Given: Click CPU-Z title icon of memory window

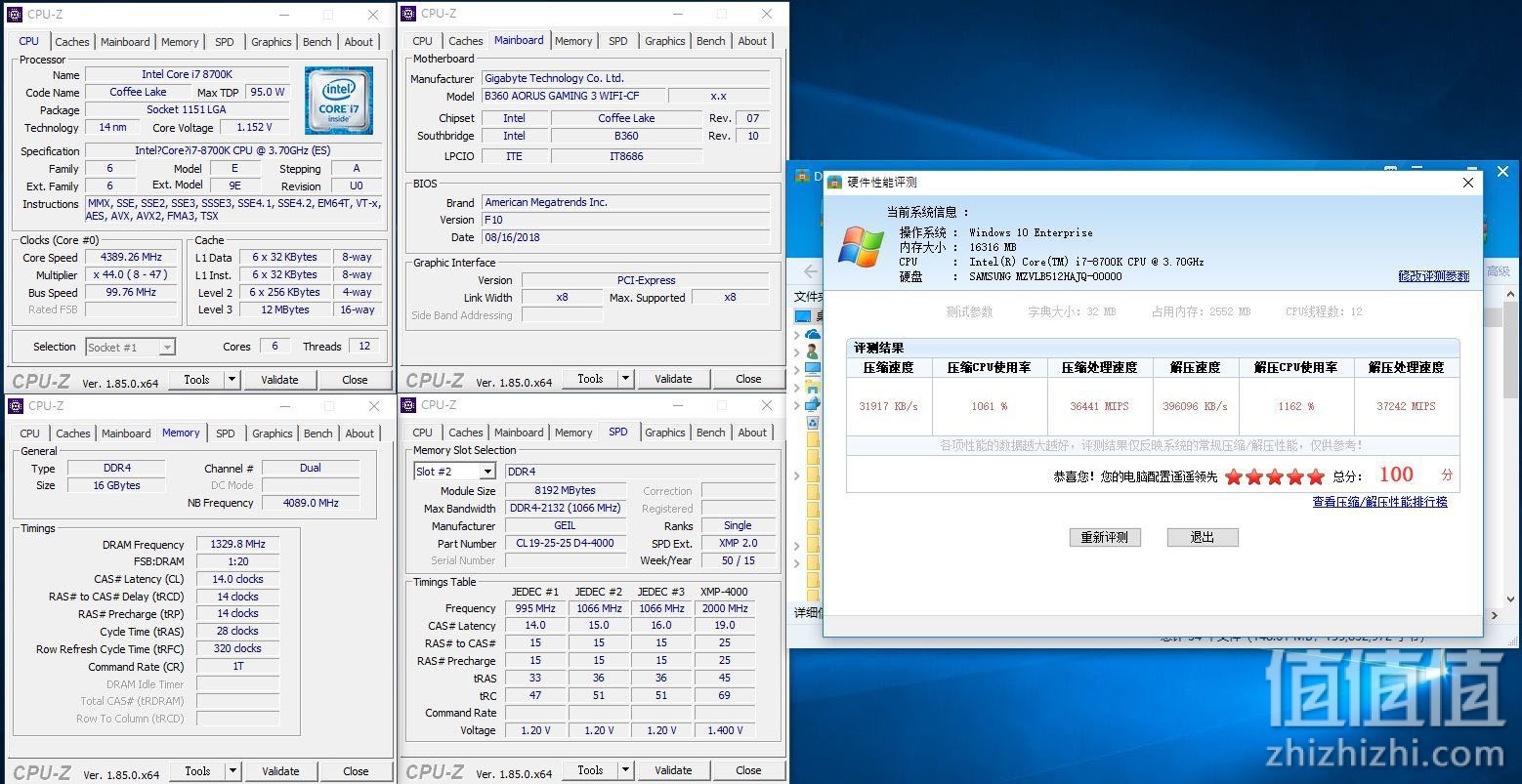Looking at the screenshot, I should click(15, 406).
